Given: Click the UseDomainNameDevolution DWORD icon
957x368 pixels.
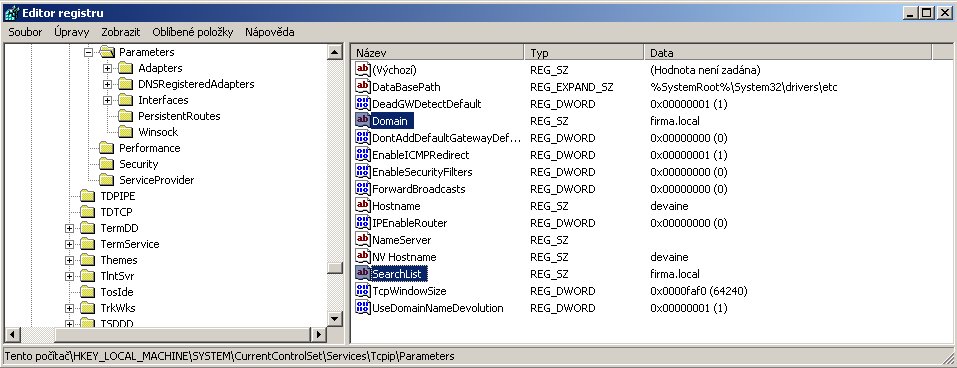Looking at the screenshot, I should (363, 308).
